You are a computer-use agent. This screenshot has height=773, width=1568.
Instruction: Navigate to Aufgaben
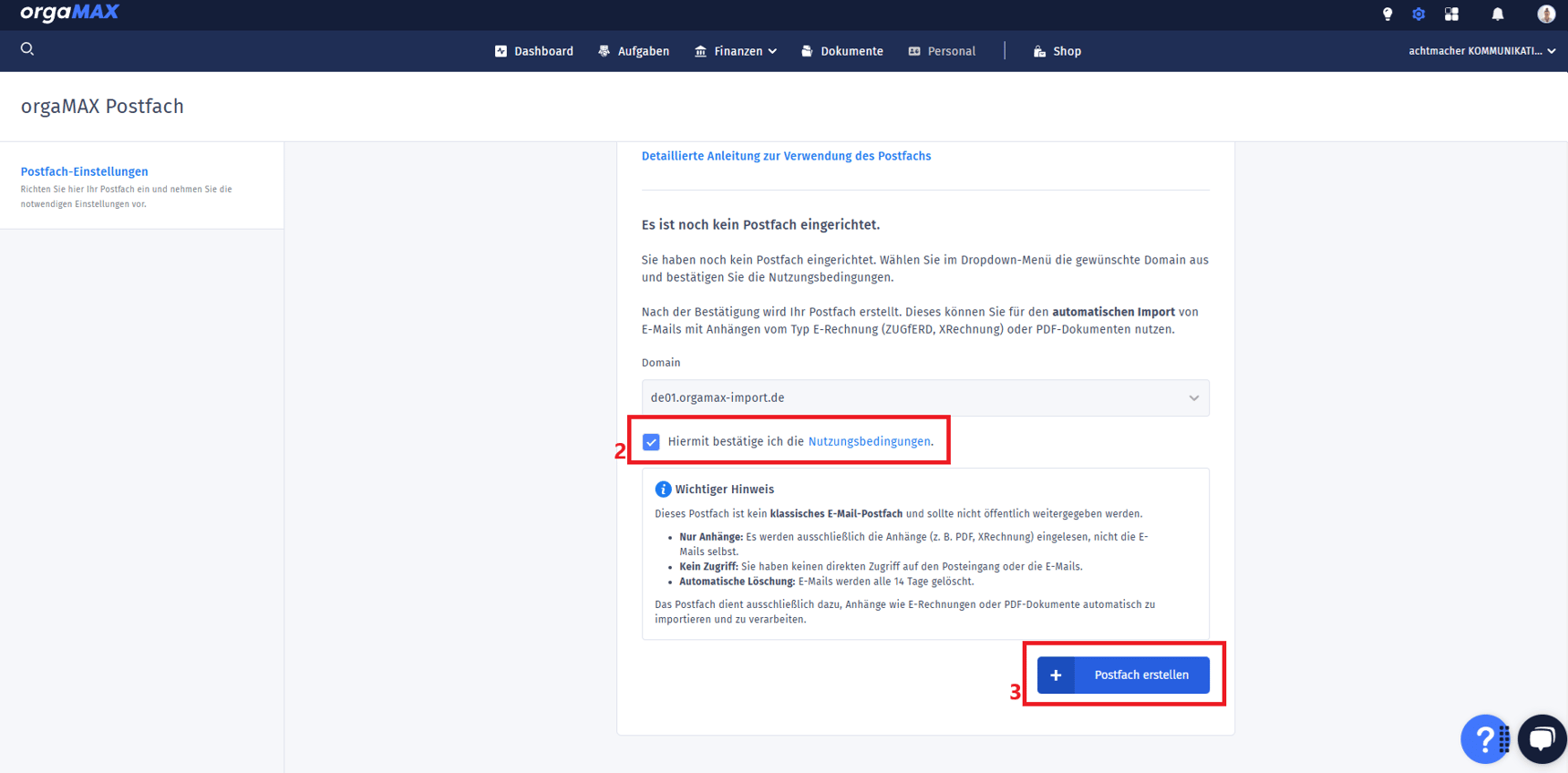(634, 52)
